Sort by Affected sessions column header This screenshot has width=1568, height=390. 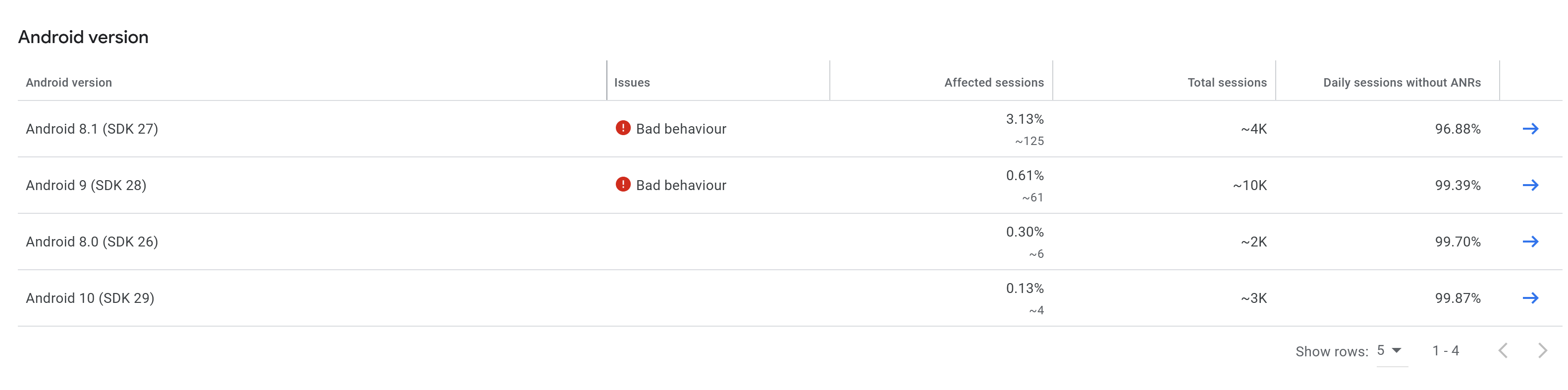coord(993,83)
